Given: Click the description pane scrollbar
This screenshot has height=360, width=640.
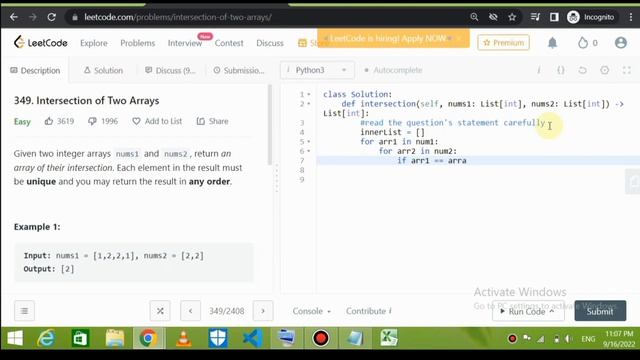Looking at the screenshot, I should pyautogui.click(x=269, y=124).
